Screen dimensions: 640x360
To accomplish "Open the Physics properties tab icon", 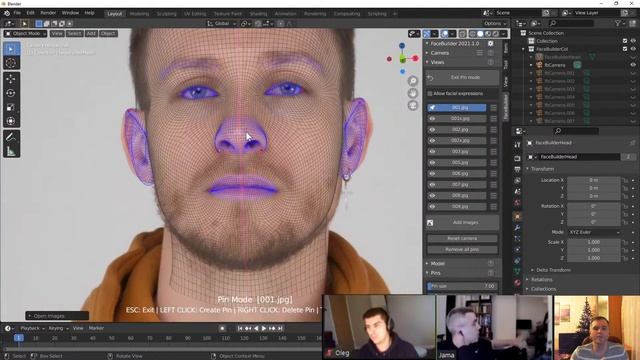I will coord(517,249).
